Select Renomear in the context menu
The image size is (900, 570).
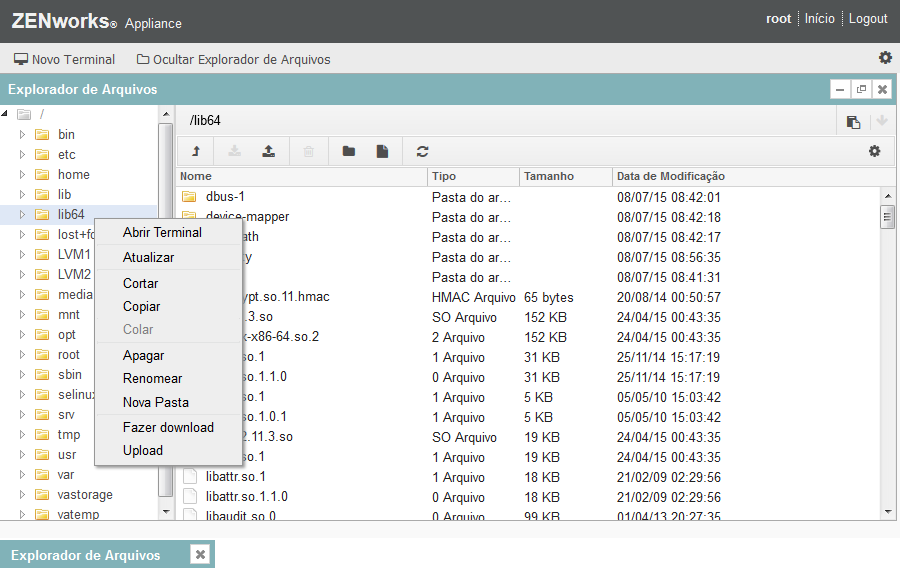[152, 378]
